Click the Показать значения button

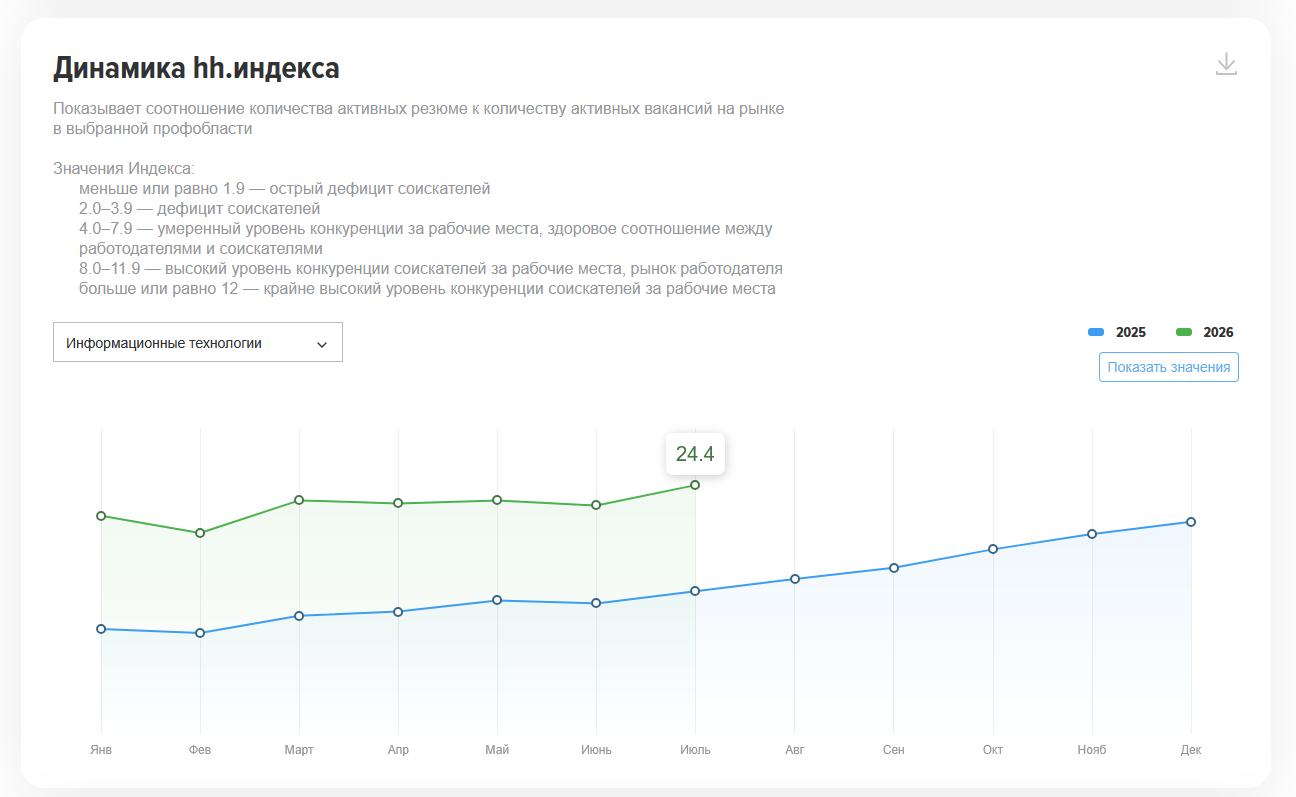click(1169, 367)
